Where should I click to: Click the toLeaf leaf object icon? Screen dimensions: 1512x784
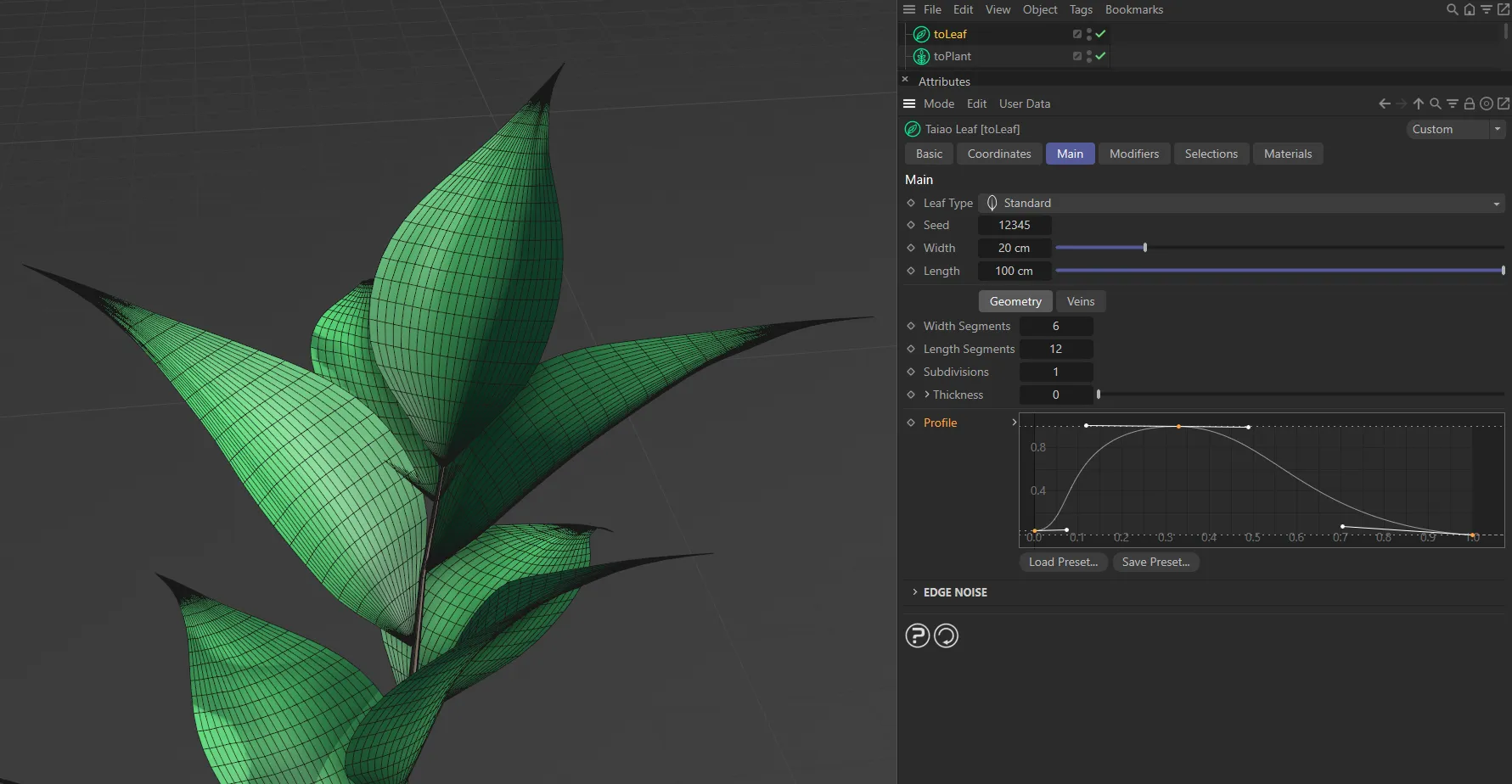point(920,34)
